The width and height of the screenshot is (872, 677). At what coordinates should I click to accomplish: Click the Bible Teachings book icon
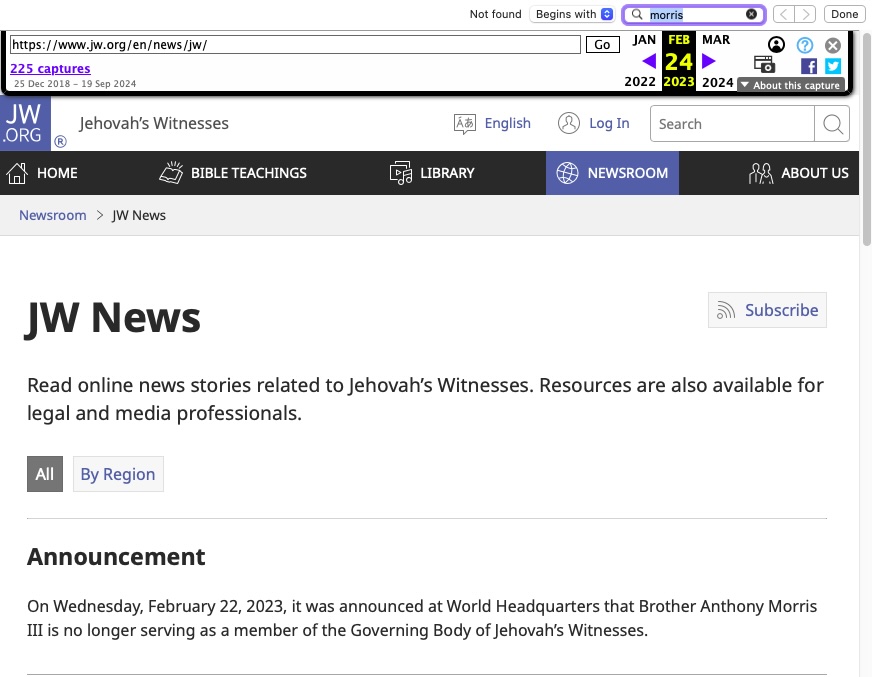pyautogui.click(x=171, y=172)
